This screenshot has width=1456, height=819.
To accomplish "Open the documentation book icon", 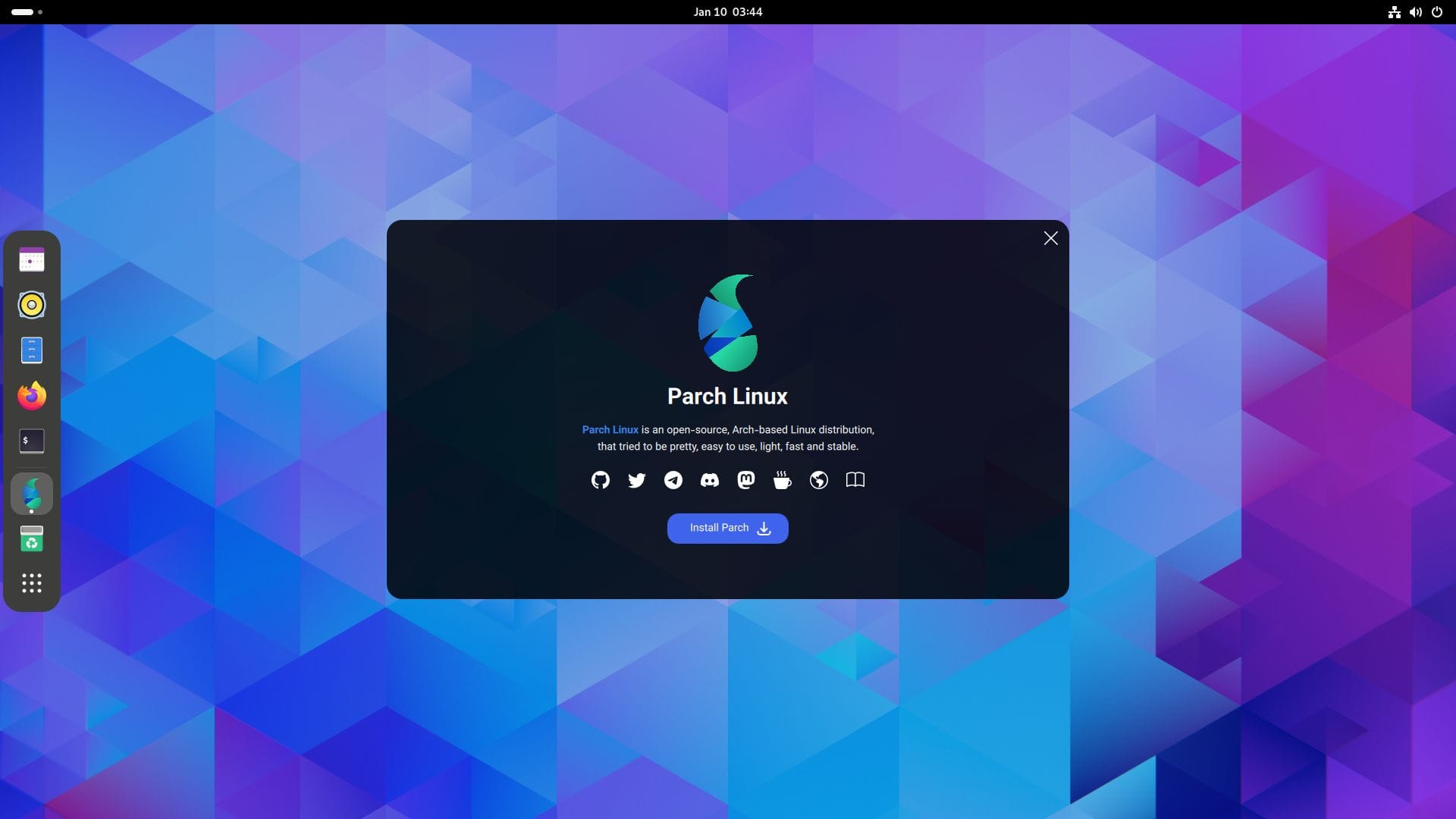I will pyautogui.click(x=855, y=480).
